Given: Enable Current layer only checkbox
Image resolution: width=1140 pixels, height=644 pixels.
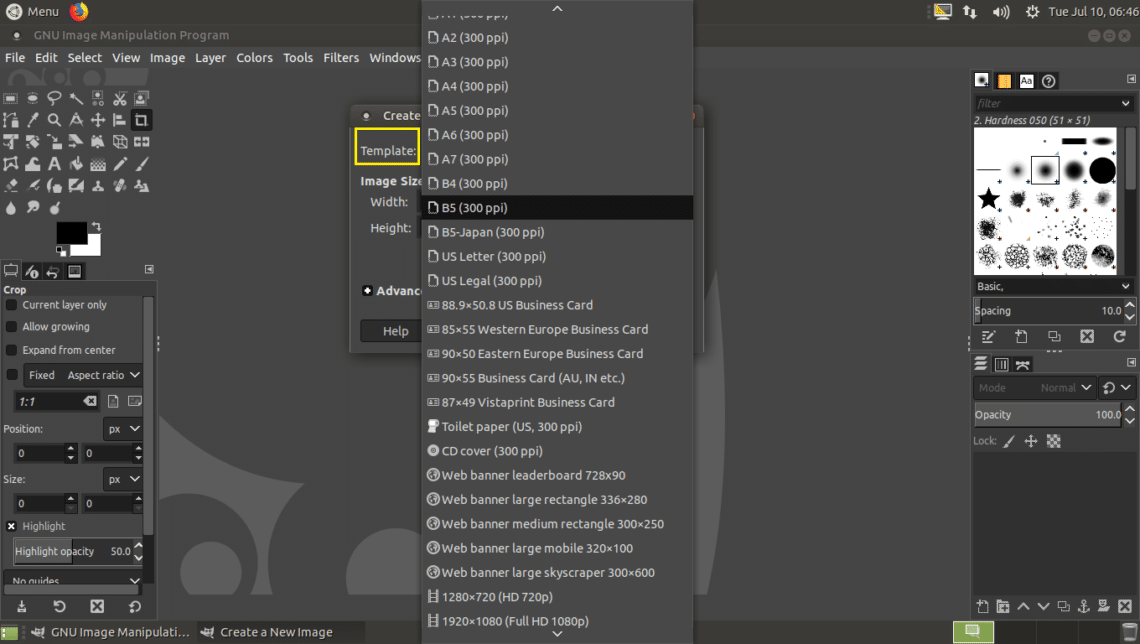Looking at the screenshot, I should coord(12,305).
